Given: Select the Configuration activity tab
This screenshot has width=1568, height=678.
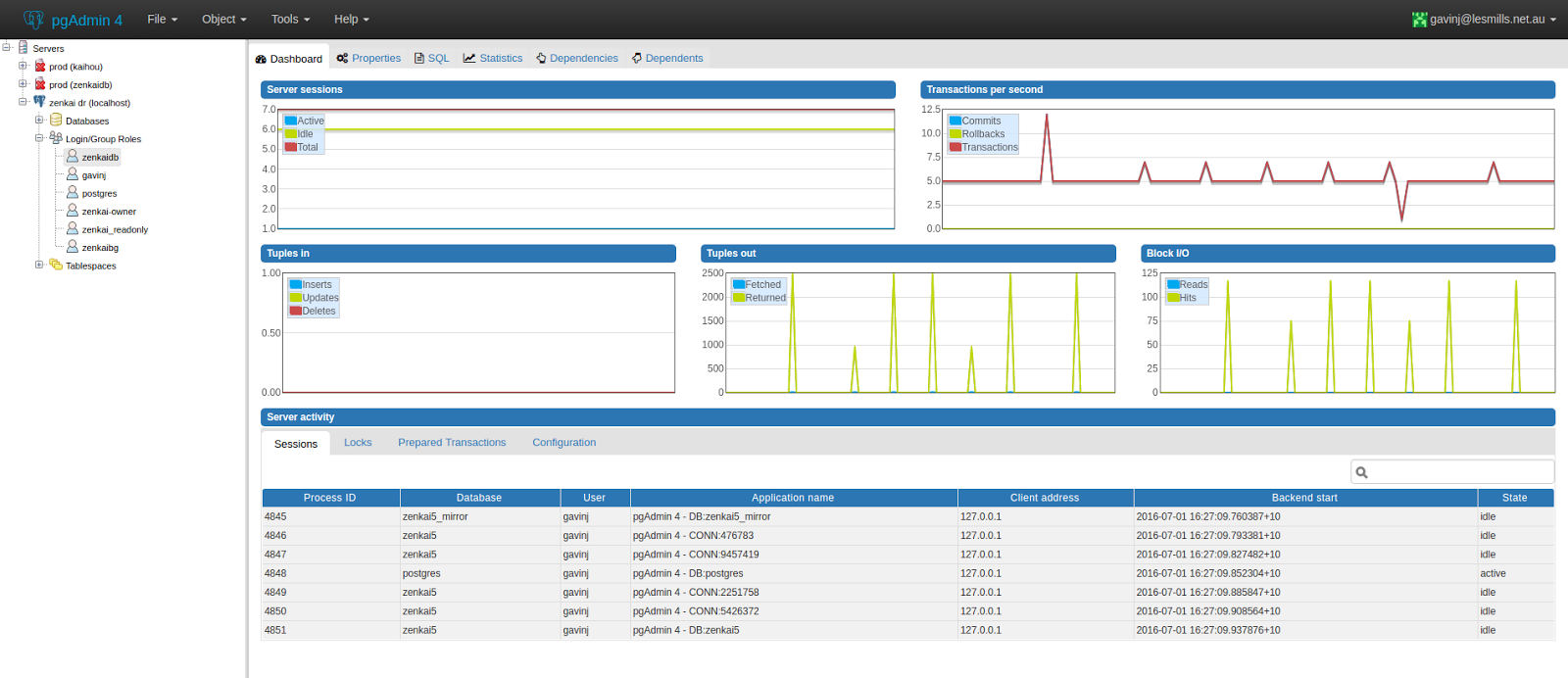Looking at the screenshot, I should 564,443.
